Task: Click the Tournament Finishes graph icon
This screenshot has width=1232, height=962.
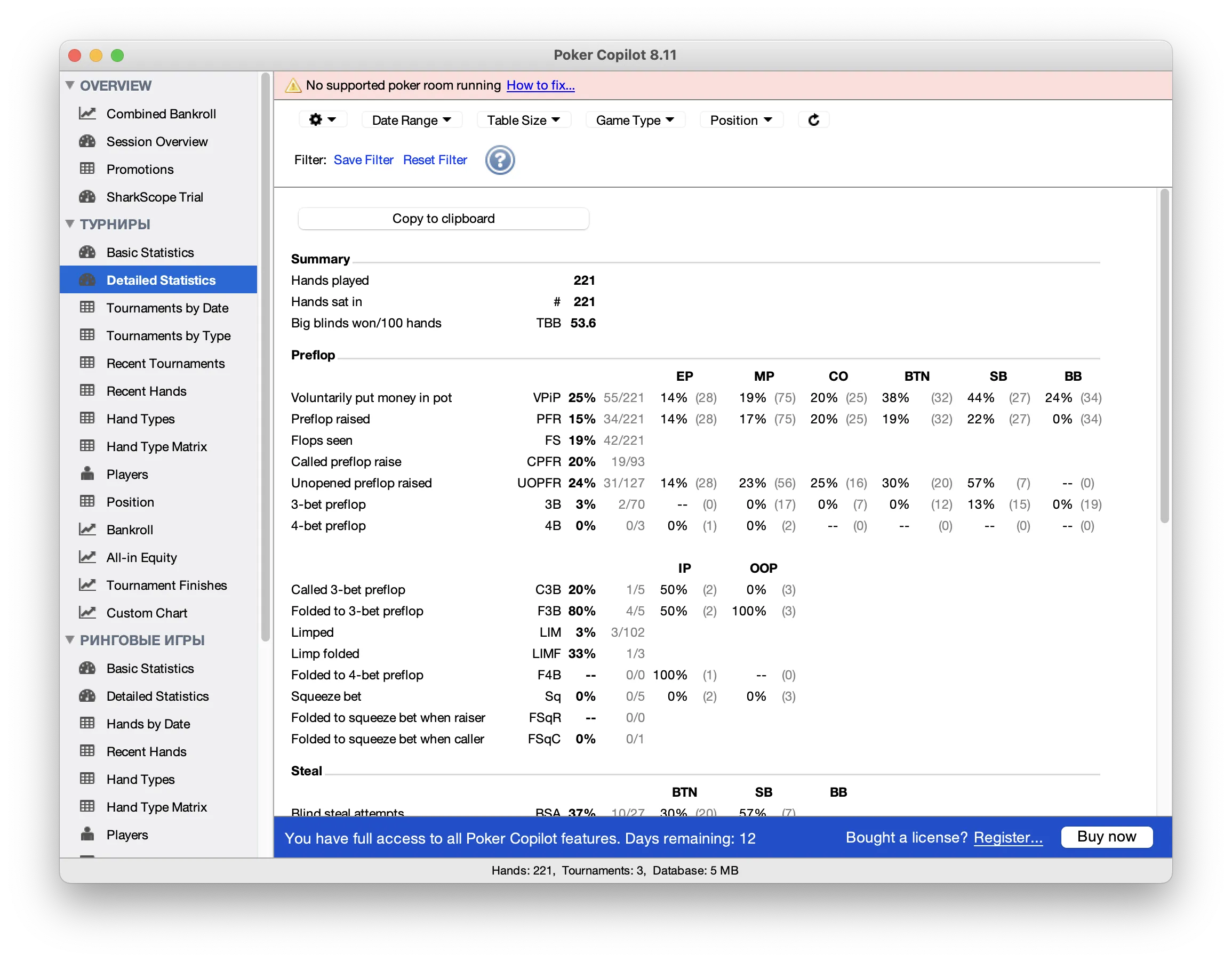Action: (87, 585)
